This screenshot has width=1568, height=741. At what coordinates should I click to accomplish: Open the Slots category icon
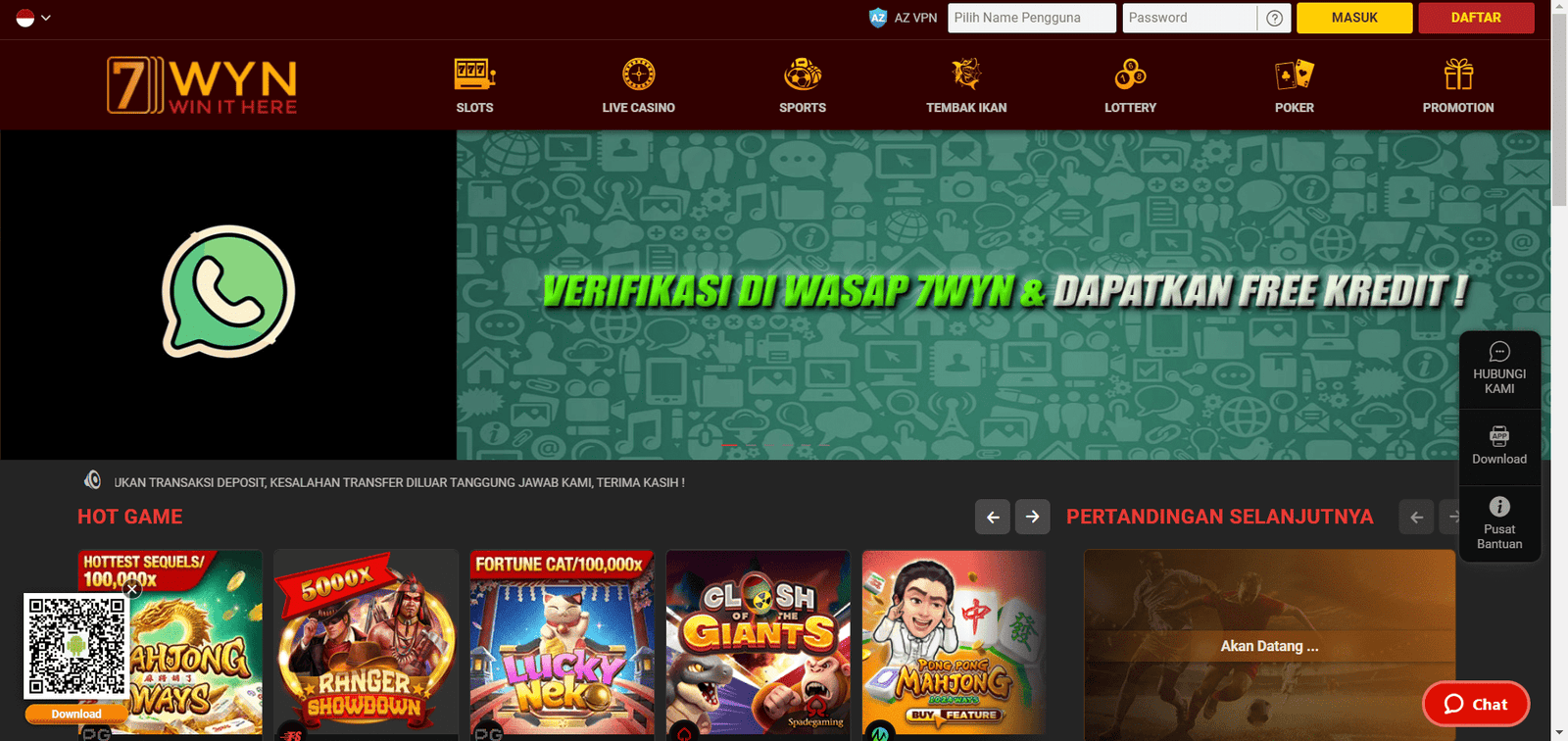[x=474, y=74]
